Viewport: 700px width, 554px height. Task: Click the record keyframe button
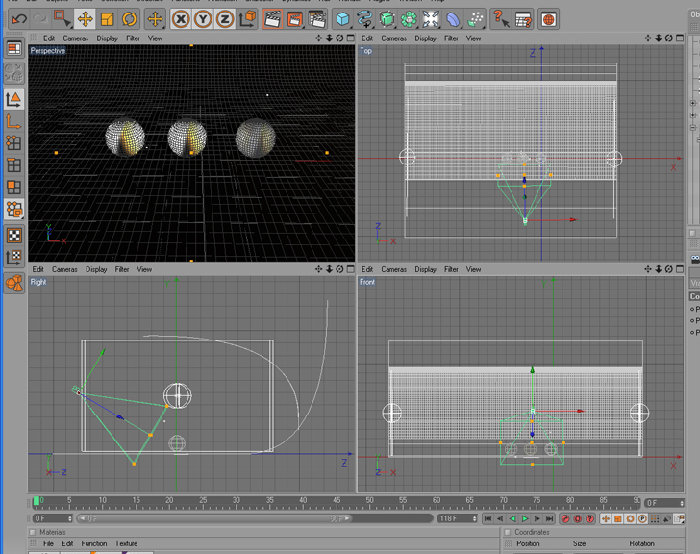[x=565, y=518]
